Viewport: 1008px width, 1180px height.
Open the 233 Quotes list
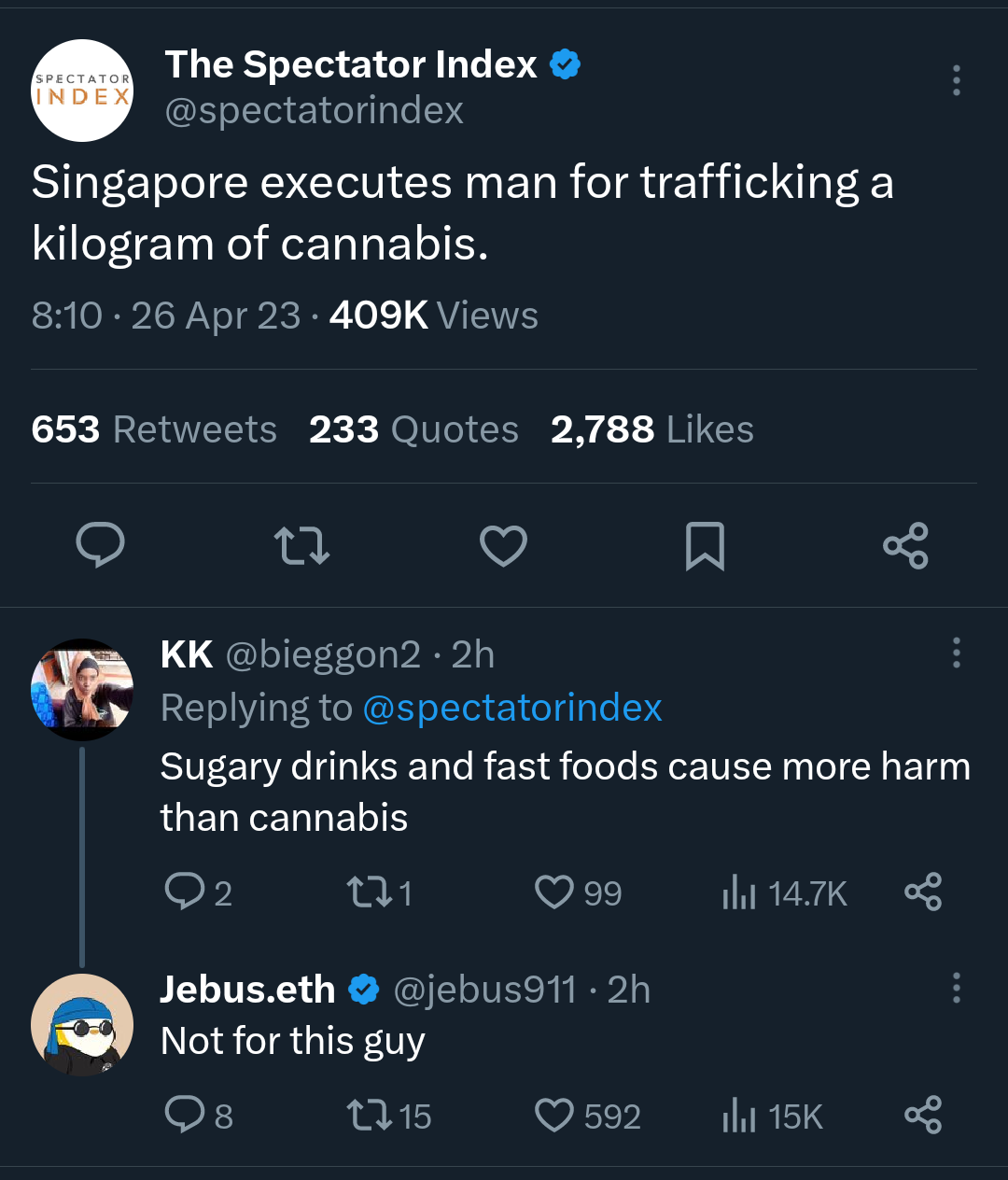click(x=413, y=429)
